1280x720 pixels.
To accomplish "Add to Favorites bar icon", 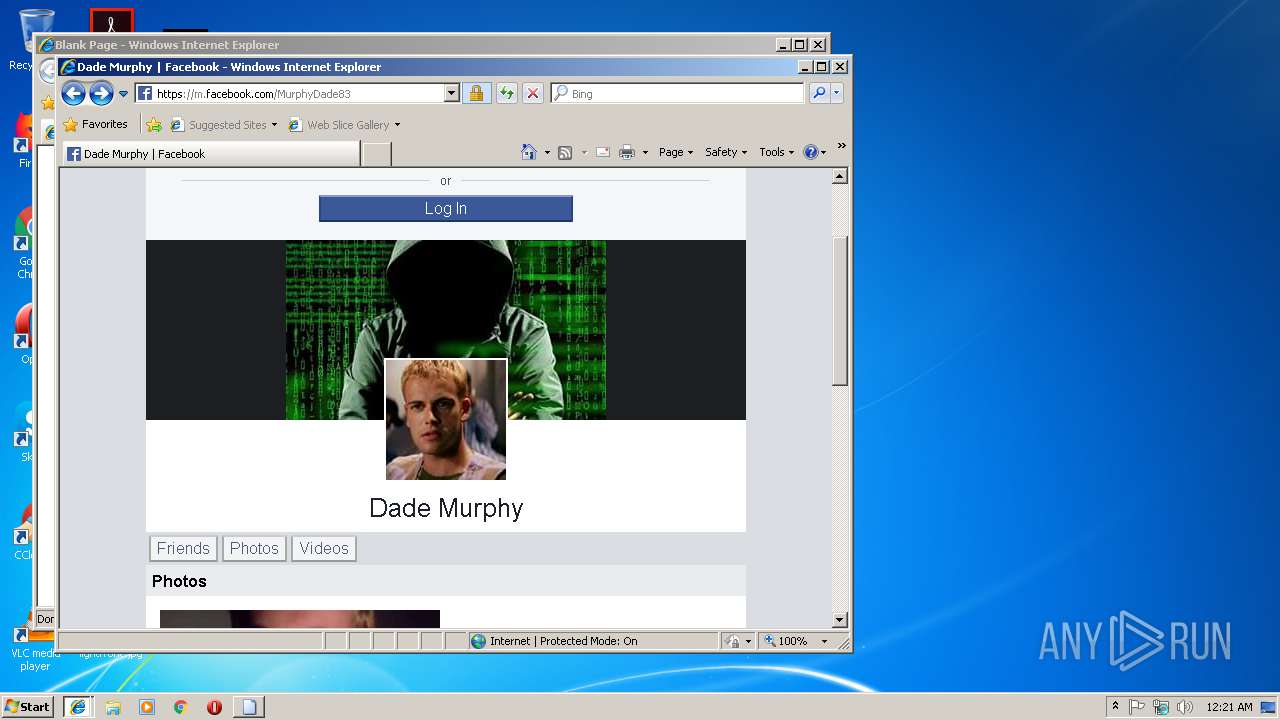I will pos(154,125).
